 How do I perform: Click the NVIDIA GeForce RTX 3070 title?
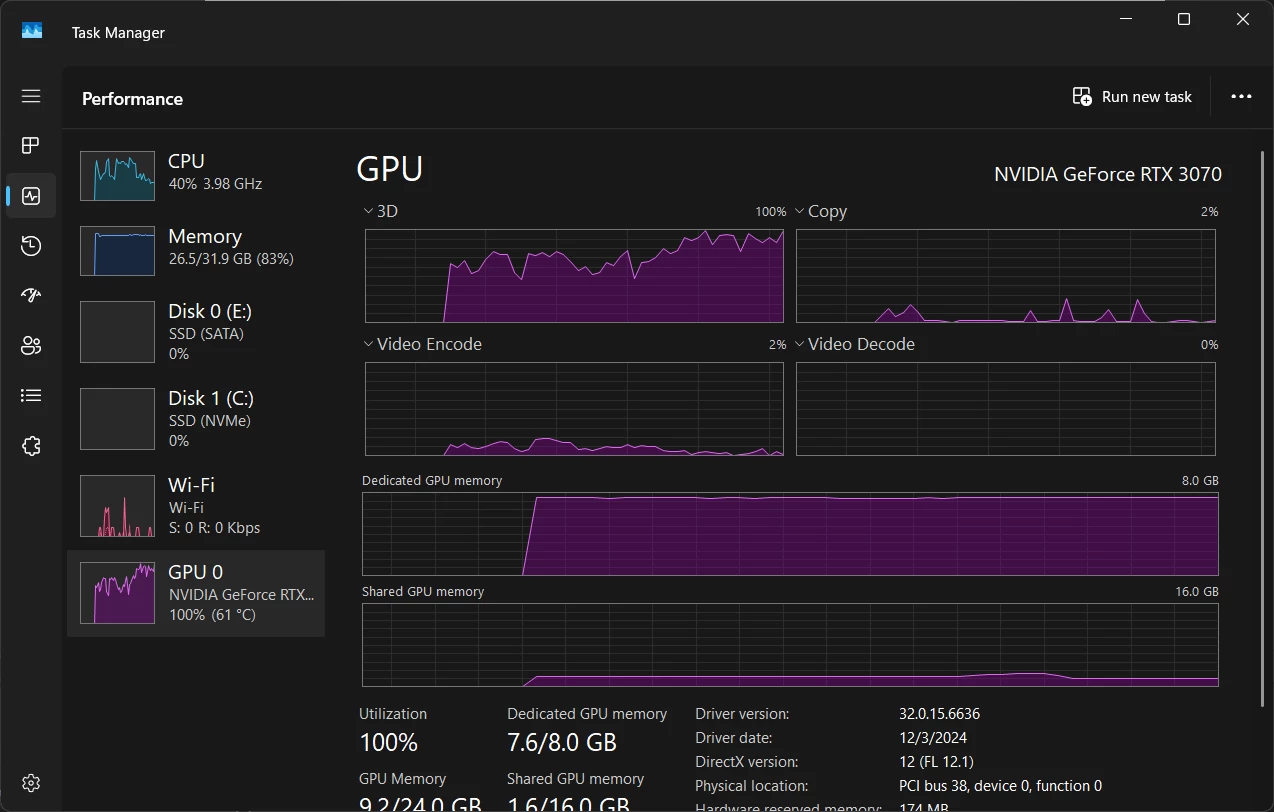click(x=1108, y=174)
